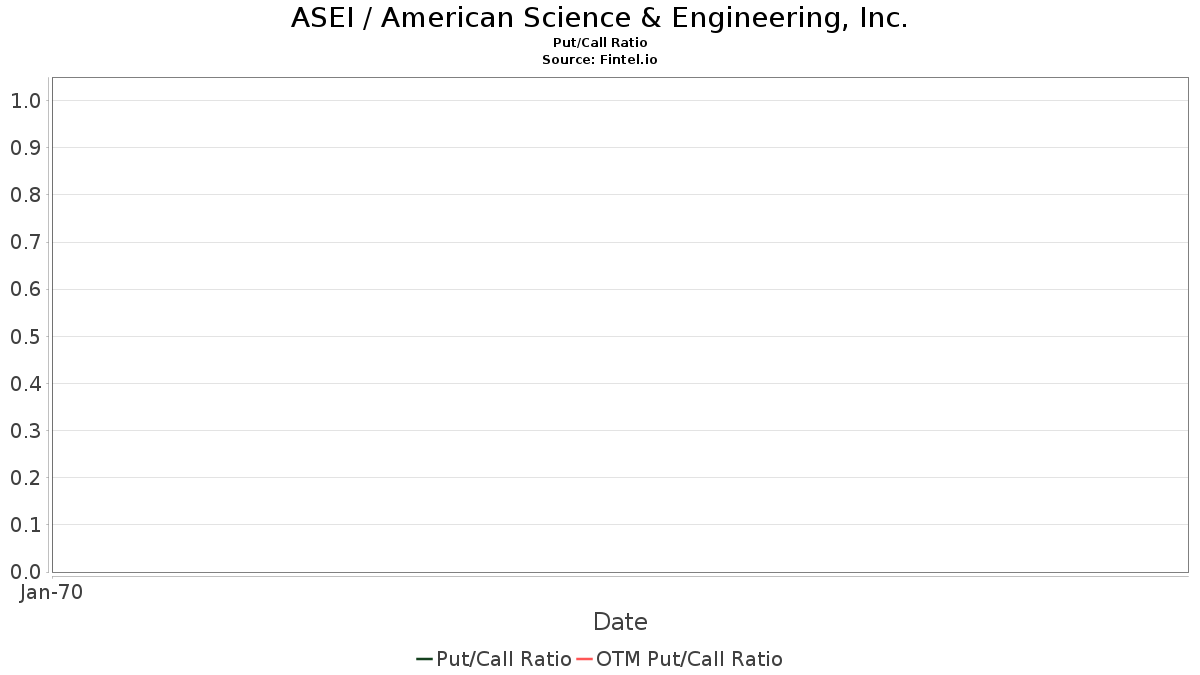
Task: Click the Date axis label
Action: coord(620,622)
